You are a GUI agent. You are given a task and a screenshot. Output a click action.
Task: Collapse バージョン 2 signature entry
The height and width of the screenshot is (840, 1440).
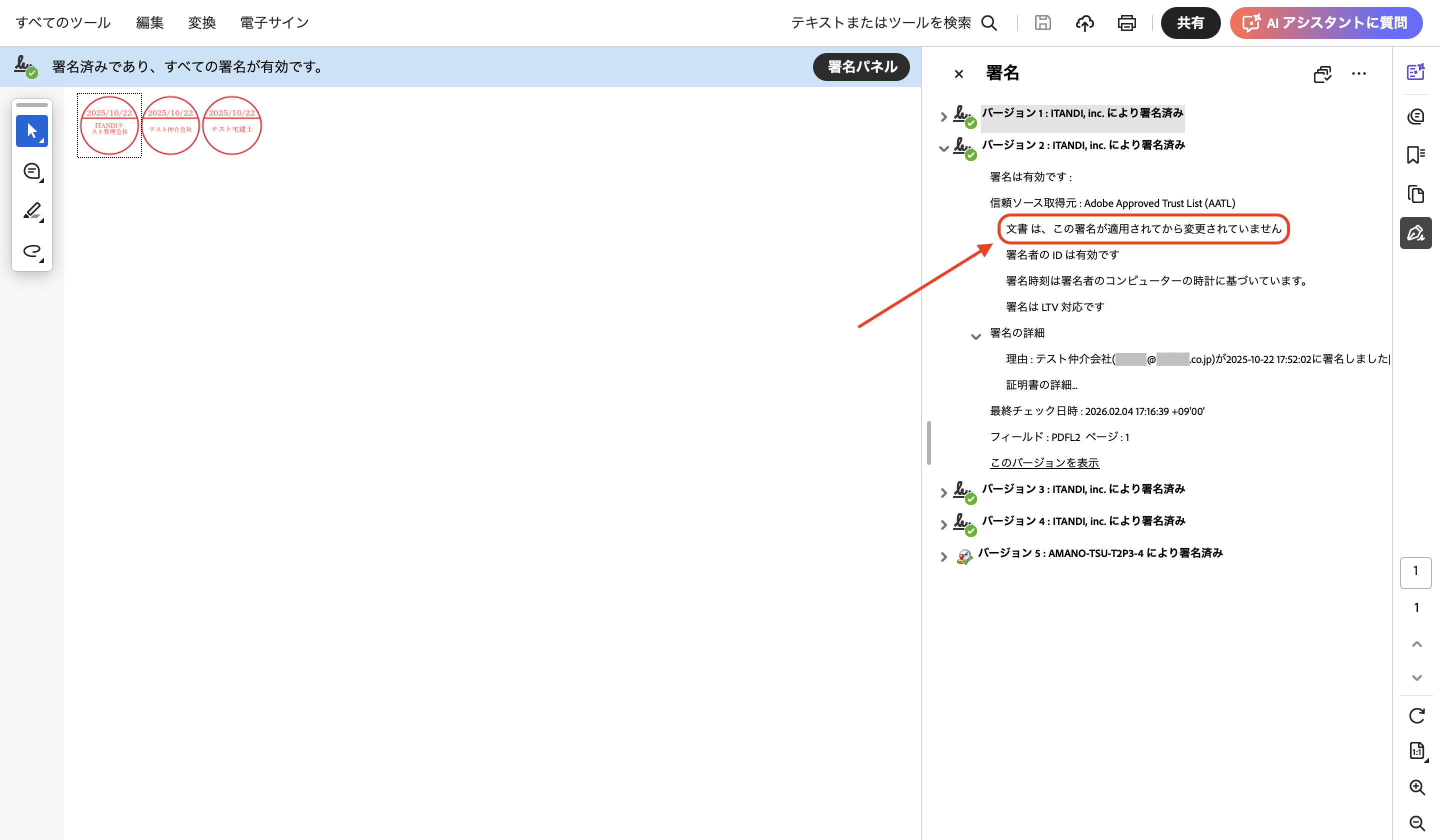pos(943,148)
